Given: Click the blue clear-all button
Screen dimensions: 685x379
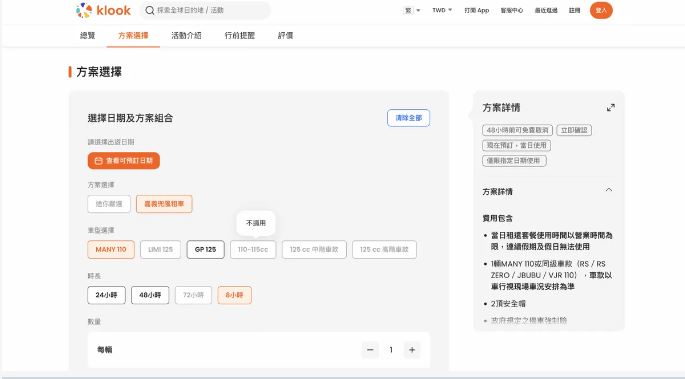Looking at the screenshot, I should tap(408, 118).
